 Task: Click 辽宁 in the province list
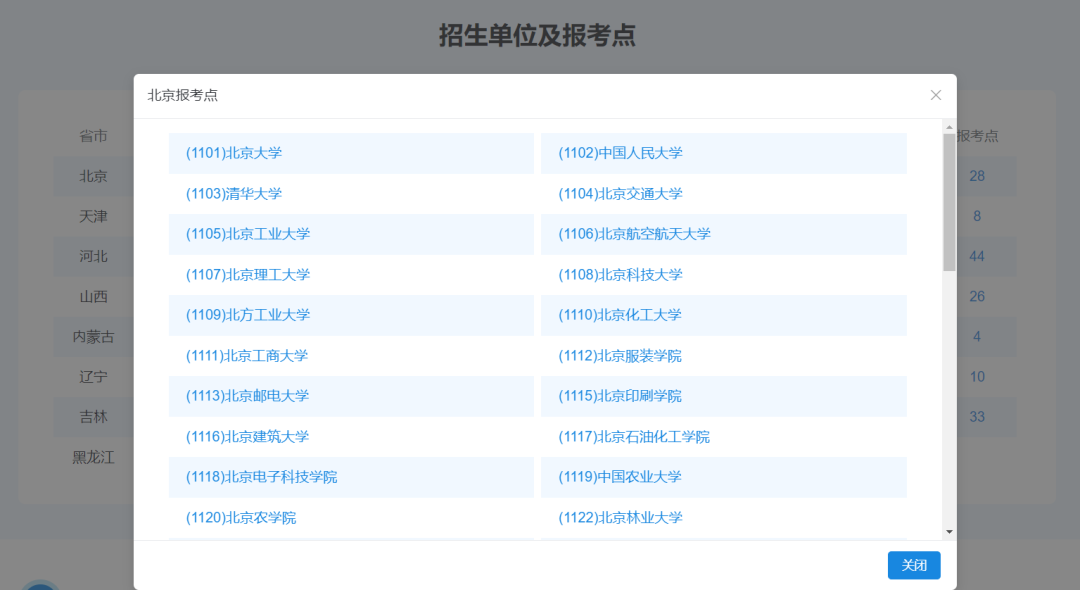[x=93, y=377]
